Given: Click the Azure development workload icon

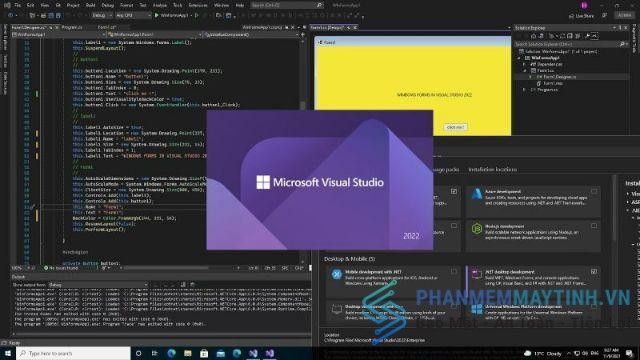Looking at the screenshot, I should click(x=476, y=194).
